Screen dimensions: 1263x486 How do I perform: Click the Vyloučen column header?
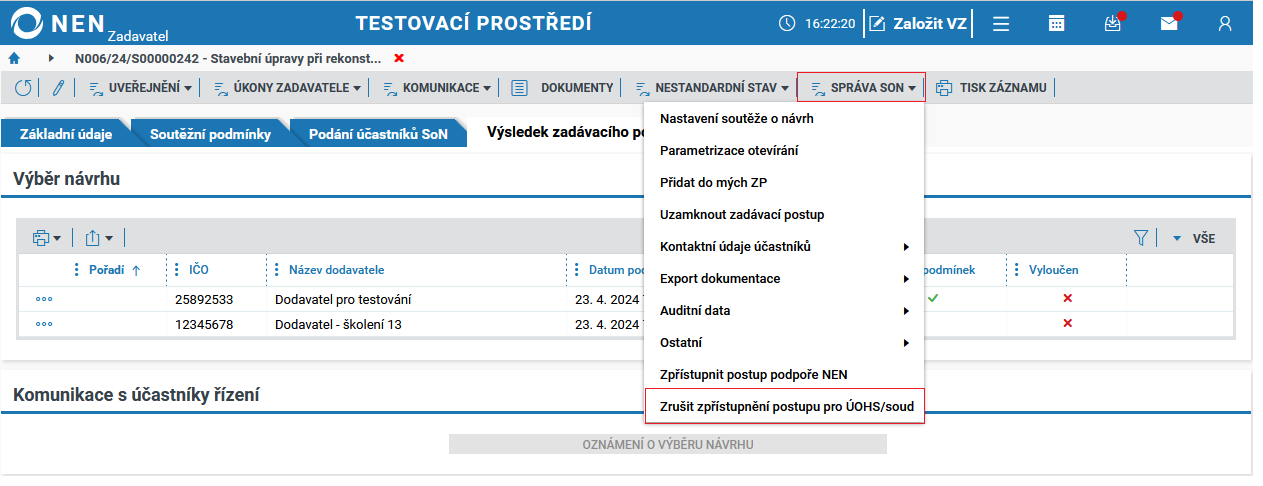pos(1056,270)
